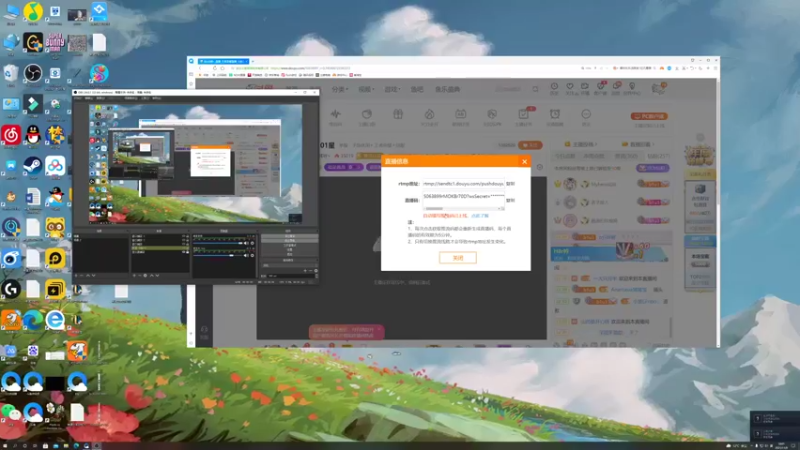
Task: Click the 关闭 button in the dialog
Action: point(458,258)
